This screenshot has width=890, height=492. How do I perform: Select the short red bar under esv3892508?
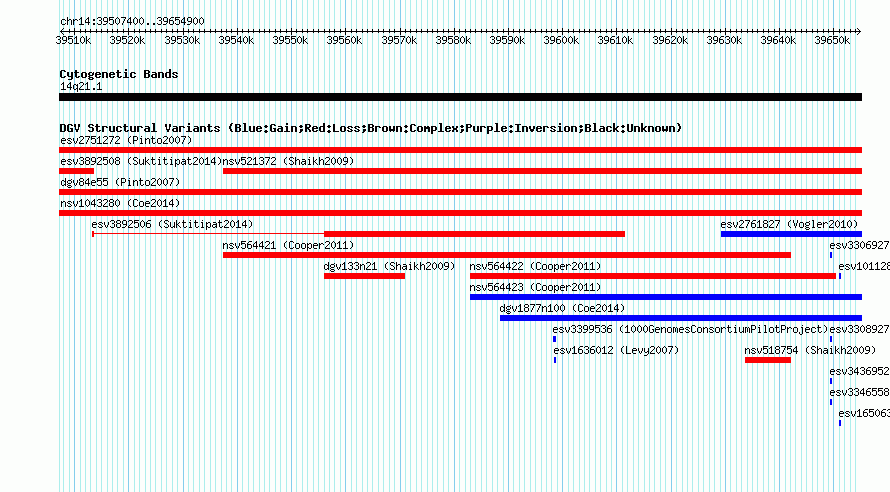click(x=77, y=171)
